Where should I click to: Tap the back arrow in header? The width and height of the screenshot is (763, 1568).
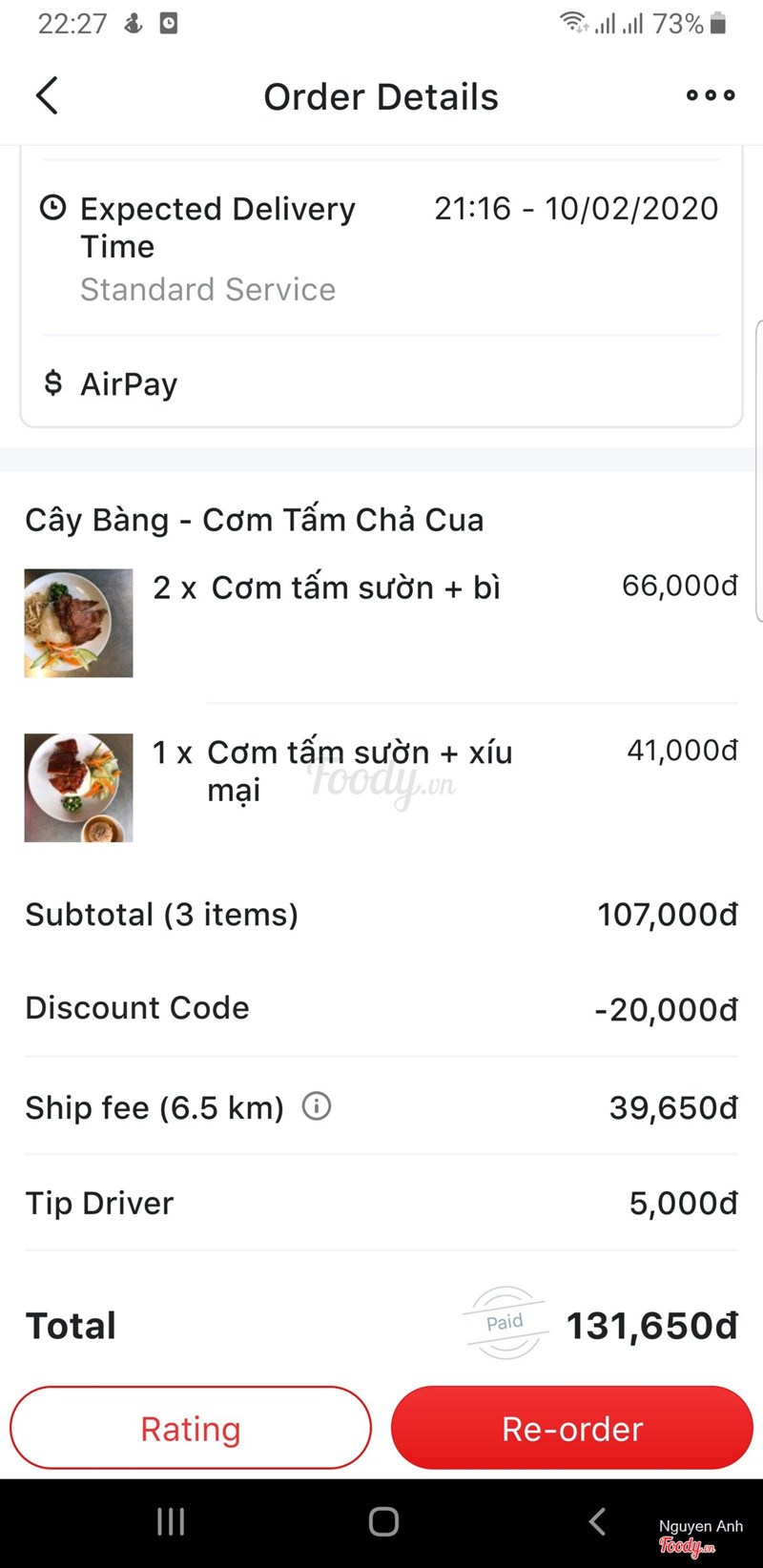tap(47, 95)
